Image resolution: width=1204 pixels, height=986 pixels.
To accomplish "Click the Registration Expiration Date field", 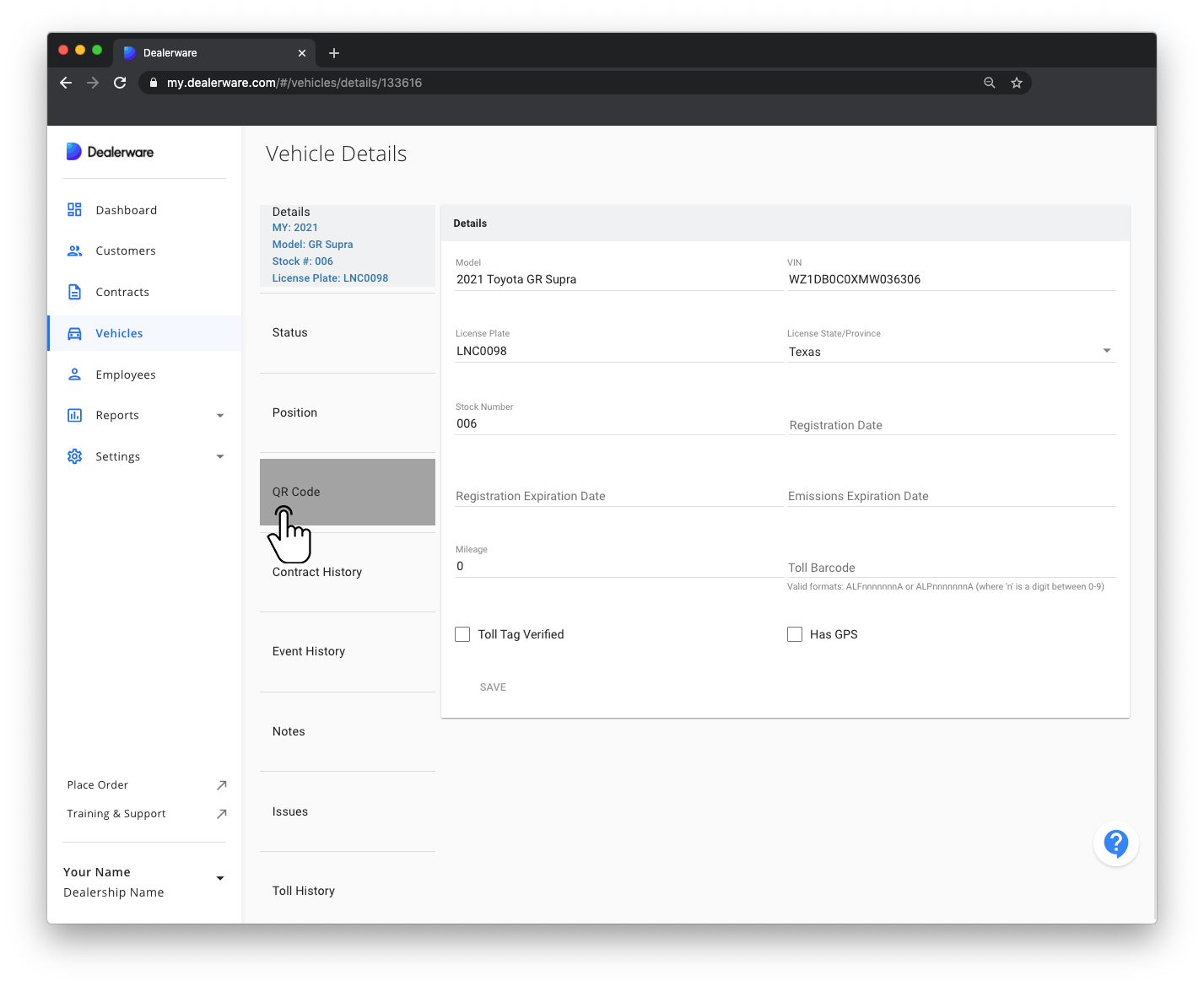I will (x=619, y=496).
